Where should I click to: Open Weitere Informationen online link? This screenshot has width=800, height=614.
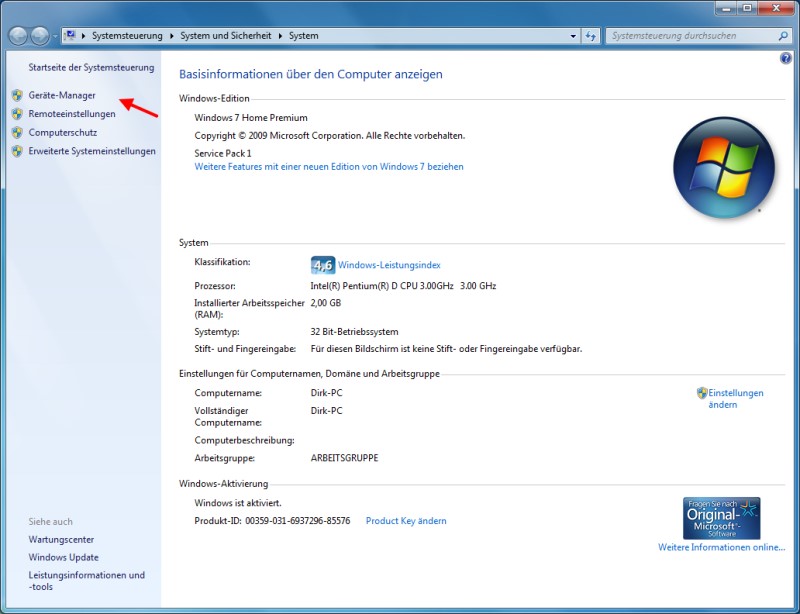click(721, 548)
